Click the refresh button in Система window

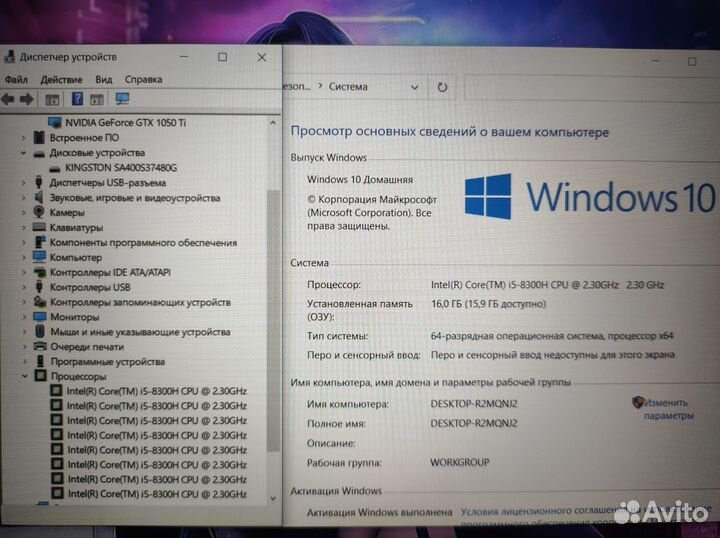click(x=442, y=87)
